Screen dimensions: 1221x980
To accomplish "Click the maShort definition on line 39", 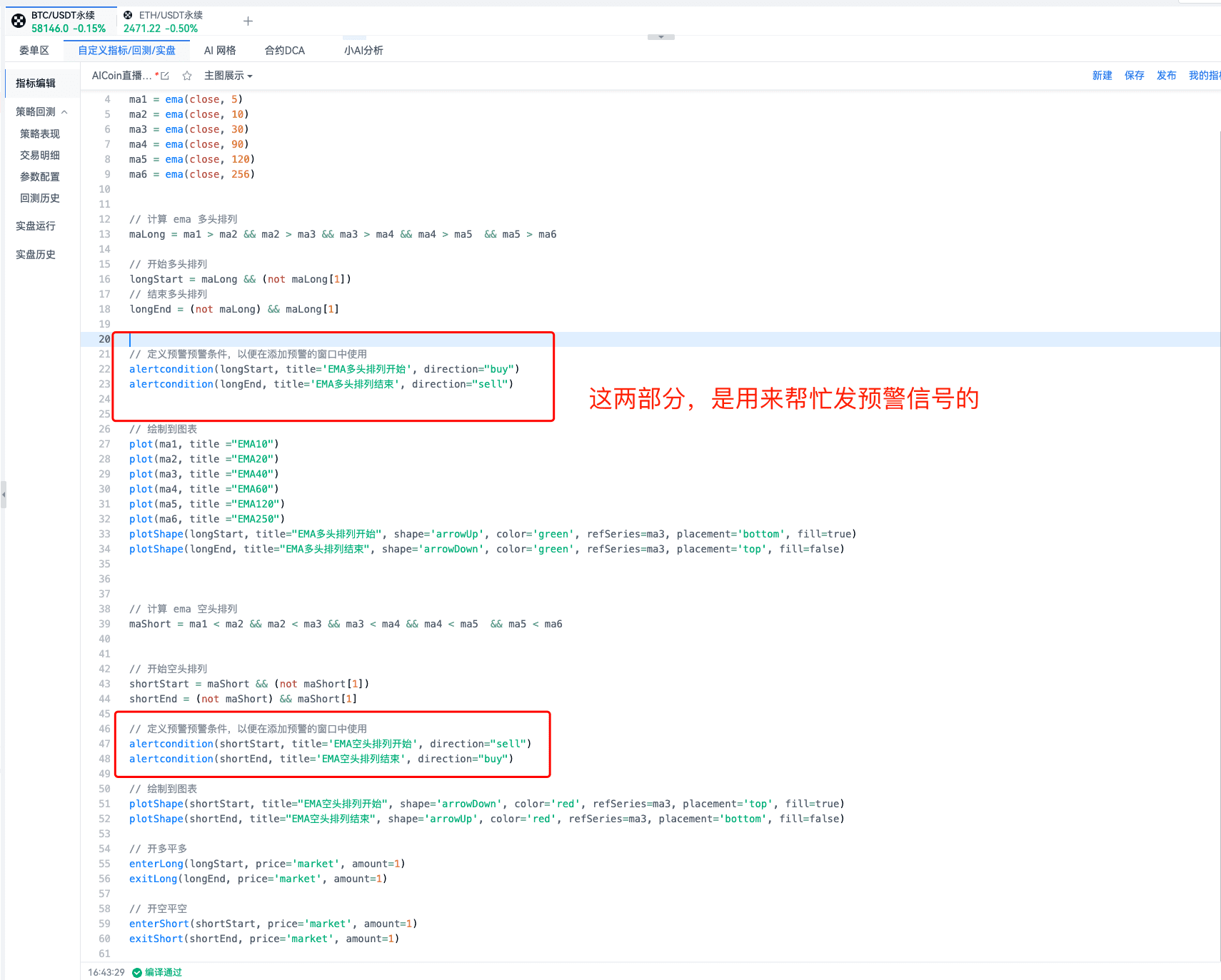I will pos(346,624).
